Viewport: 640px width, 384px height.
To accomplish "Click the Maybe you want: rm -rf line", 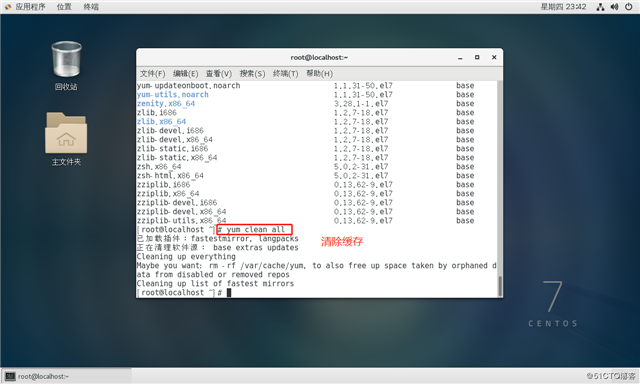I will 317,266.
